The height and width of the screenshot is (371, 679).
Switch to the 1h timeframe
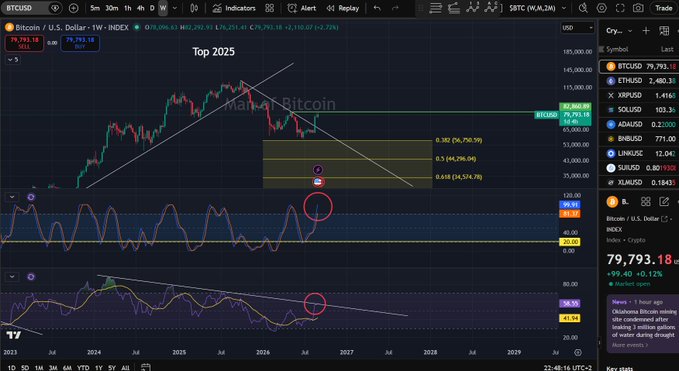click(x=128, y=8)
